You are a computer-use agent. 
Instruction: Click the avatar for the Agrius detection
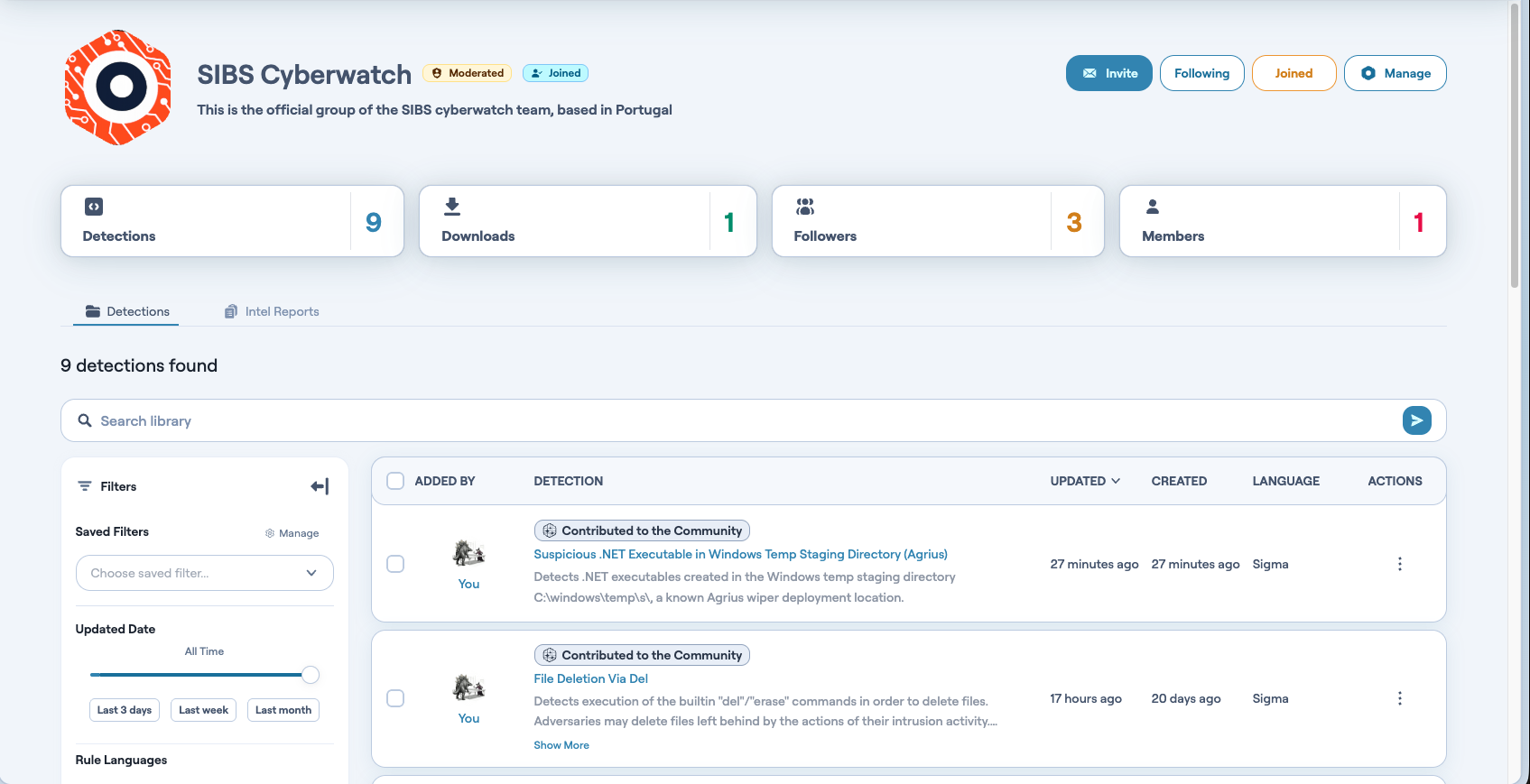click(469, 552)
